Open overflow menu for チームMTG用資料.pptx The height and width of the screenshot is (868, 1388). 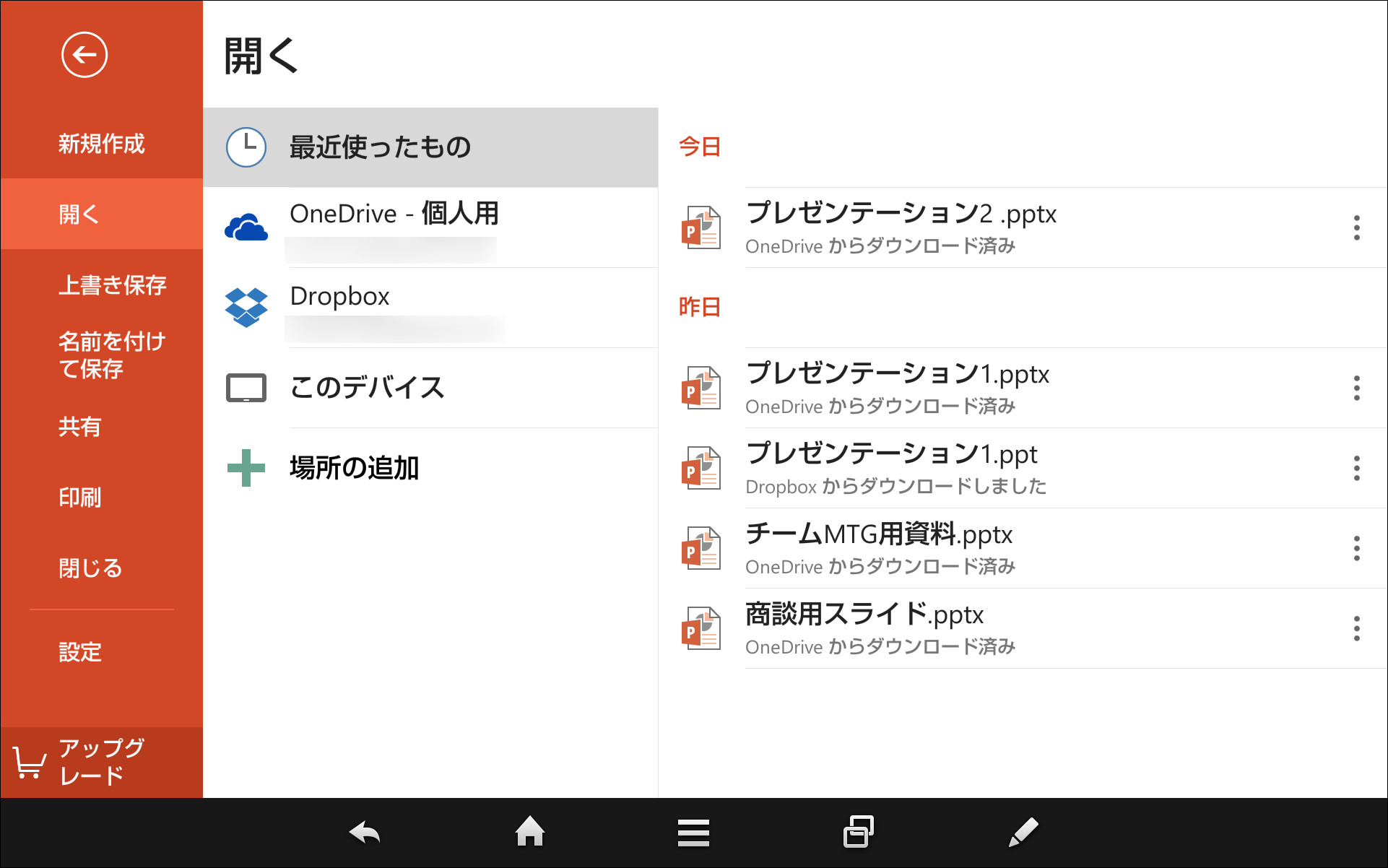coord(1357,549)
